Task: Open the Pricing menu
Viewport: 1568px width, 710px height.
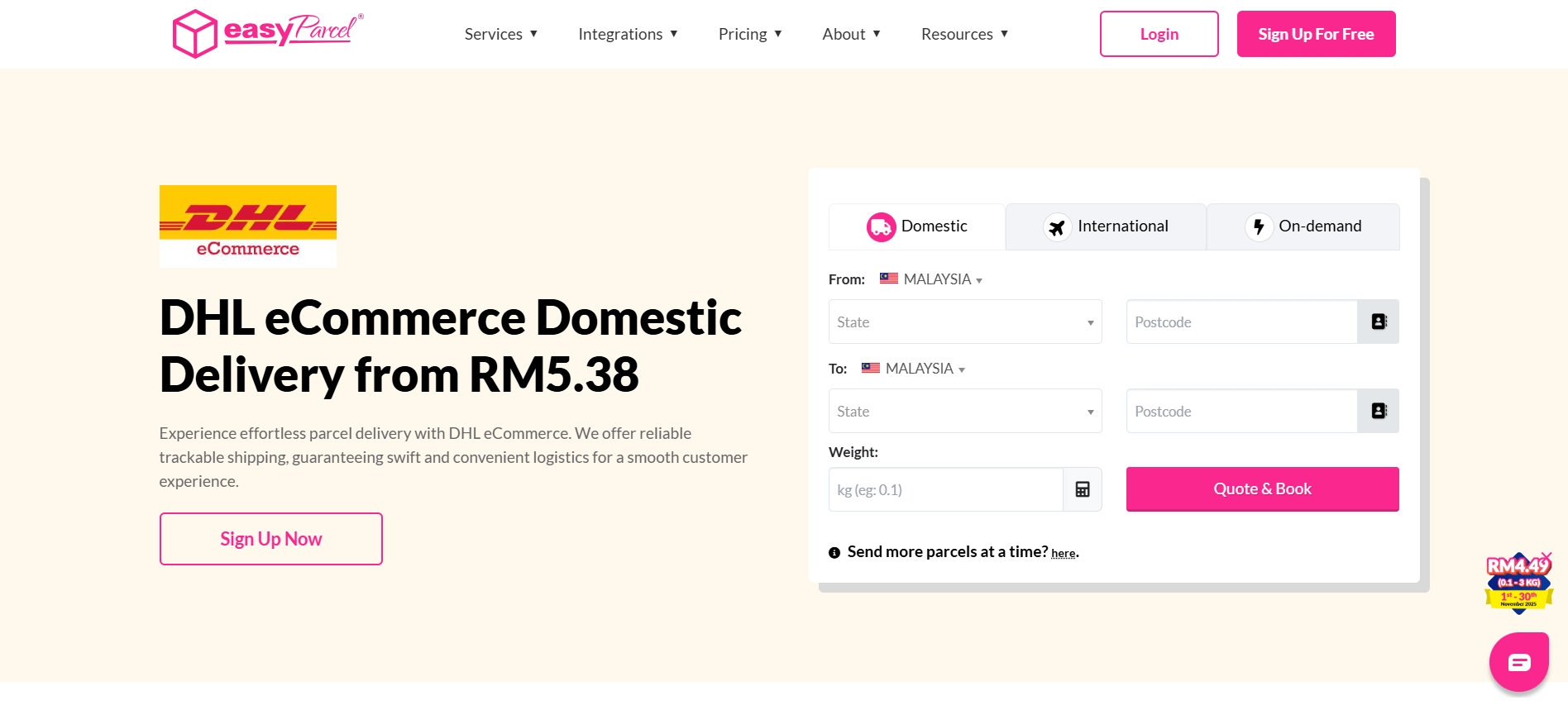Action: tap(749, 34)
